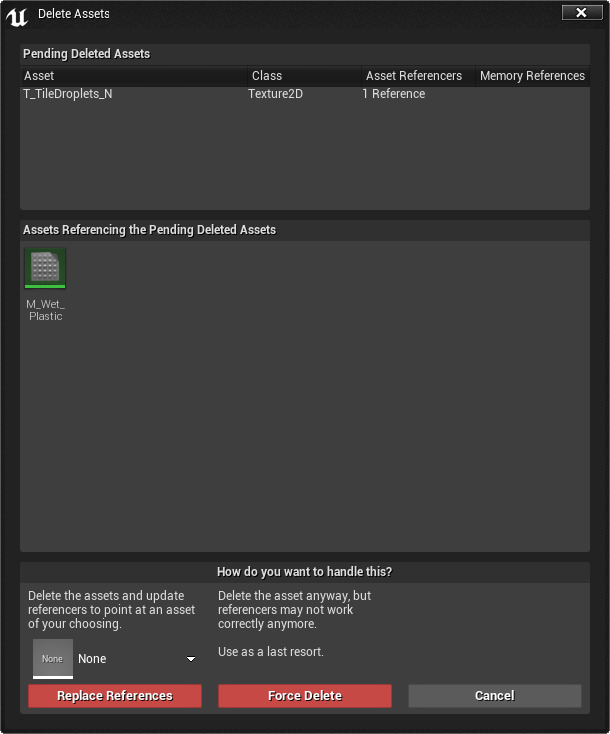
Task: Select the T_TileDroplets_N asset row
Action: point(305,94)
